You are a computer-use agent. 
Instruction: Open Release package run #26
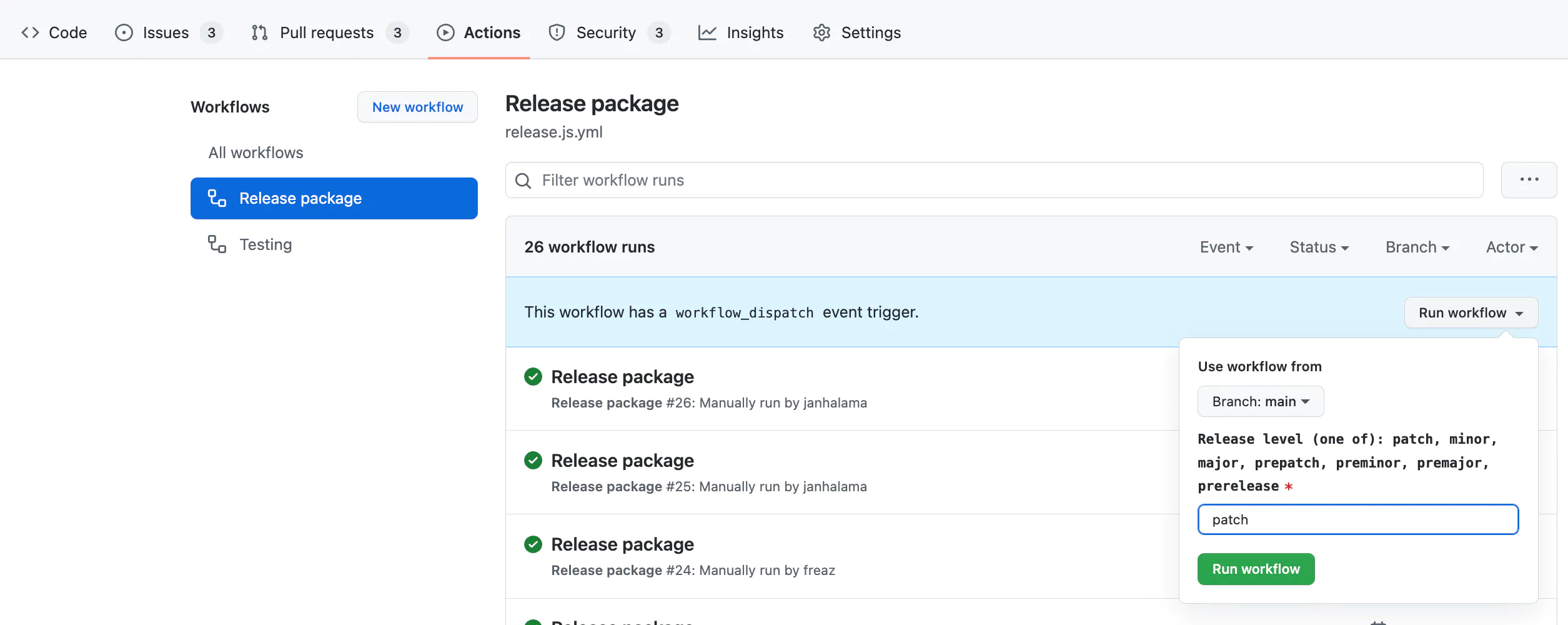tap(622, 377)
